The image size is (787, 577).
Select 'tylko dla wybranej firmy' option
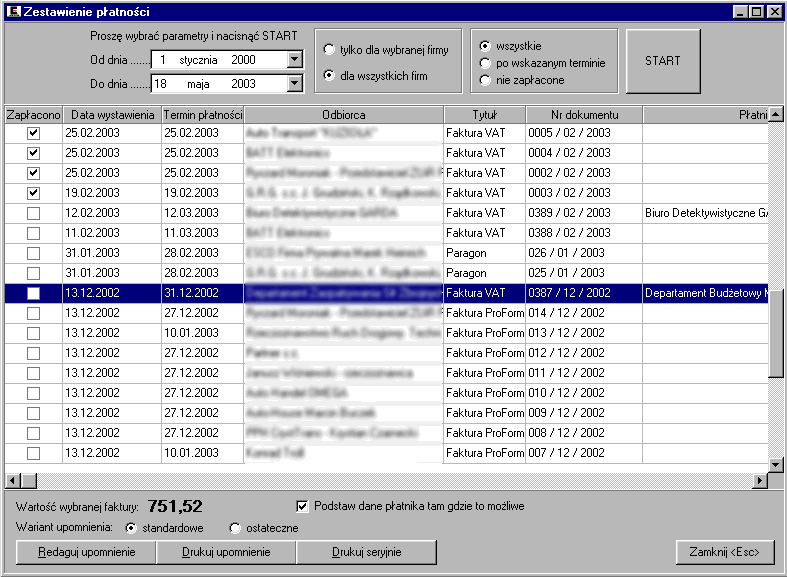pos(329,49)
